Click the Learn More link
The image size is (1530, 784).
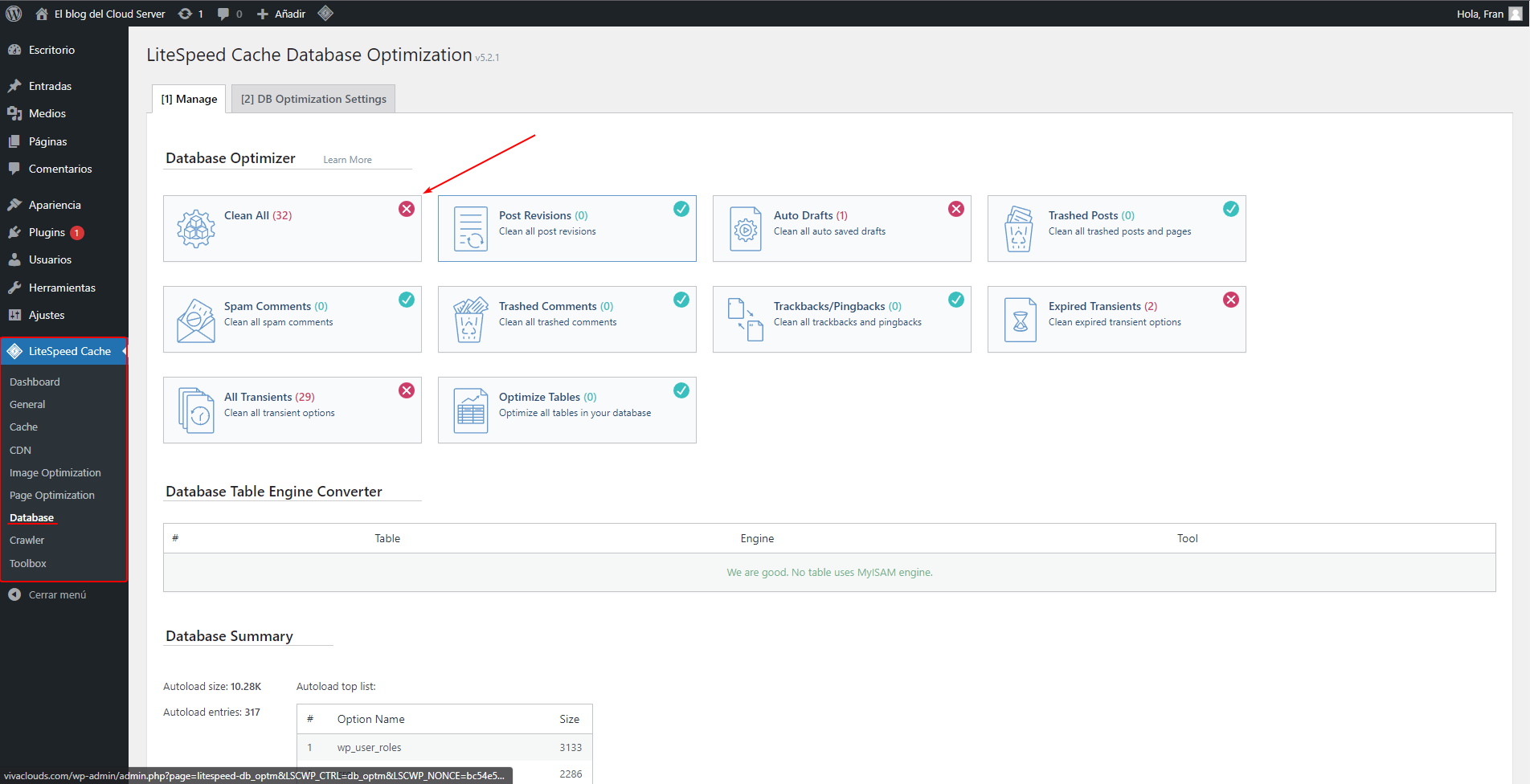(347, 160)
